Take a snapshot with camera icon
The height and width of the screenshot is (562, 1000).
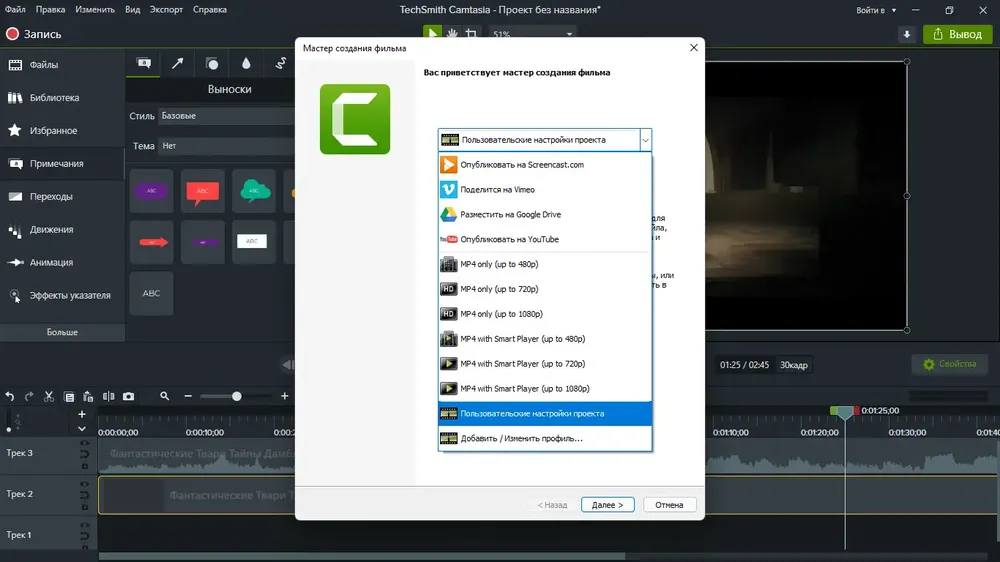click(128, 396)
